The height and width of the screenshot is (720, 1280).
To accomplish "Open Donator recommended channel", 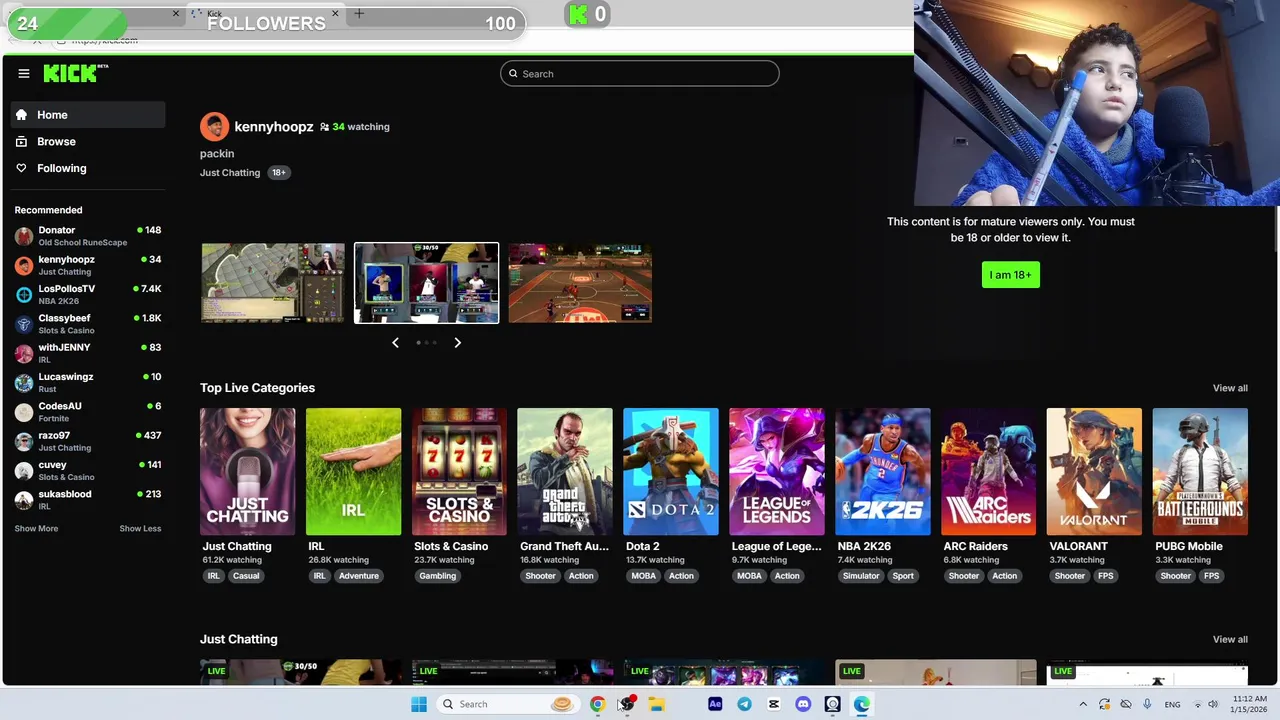I will [x=88, y=236].
